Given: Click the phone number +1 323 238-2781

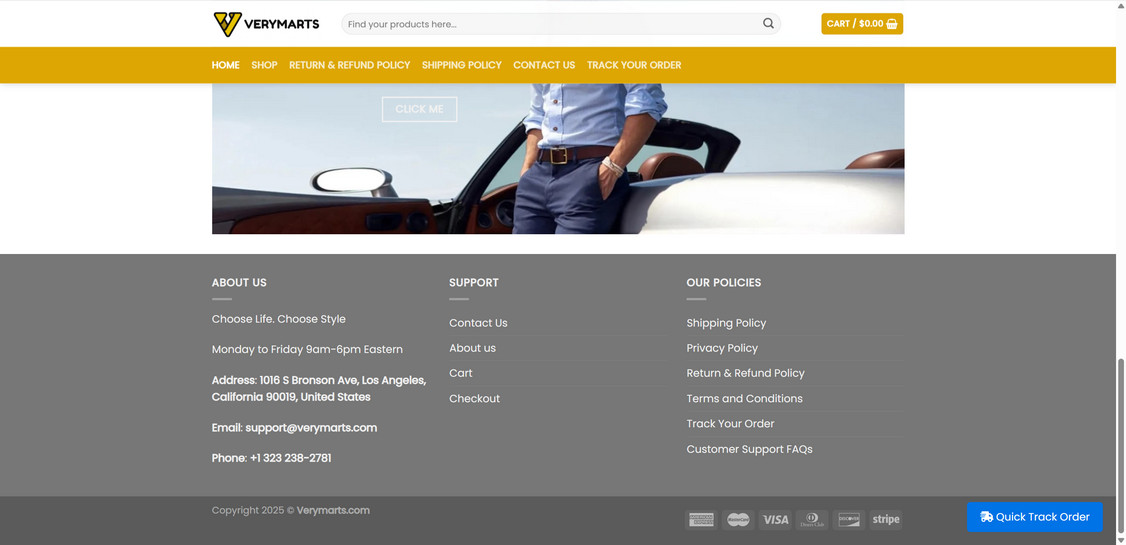Looking at the screenshot, I should click(x=291, y=458).
